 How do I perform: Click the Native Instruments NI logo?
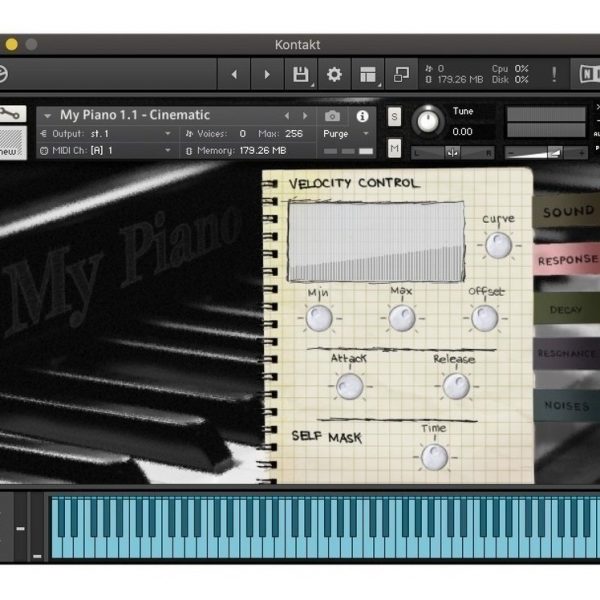(588, 74)
